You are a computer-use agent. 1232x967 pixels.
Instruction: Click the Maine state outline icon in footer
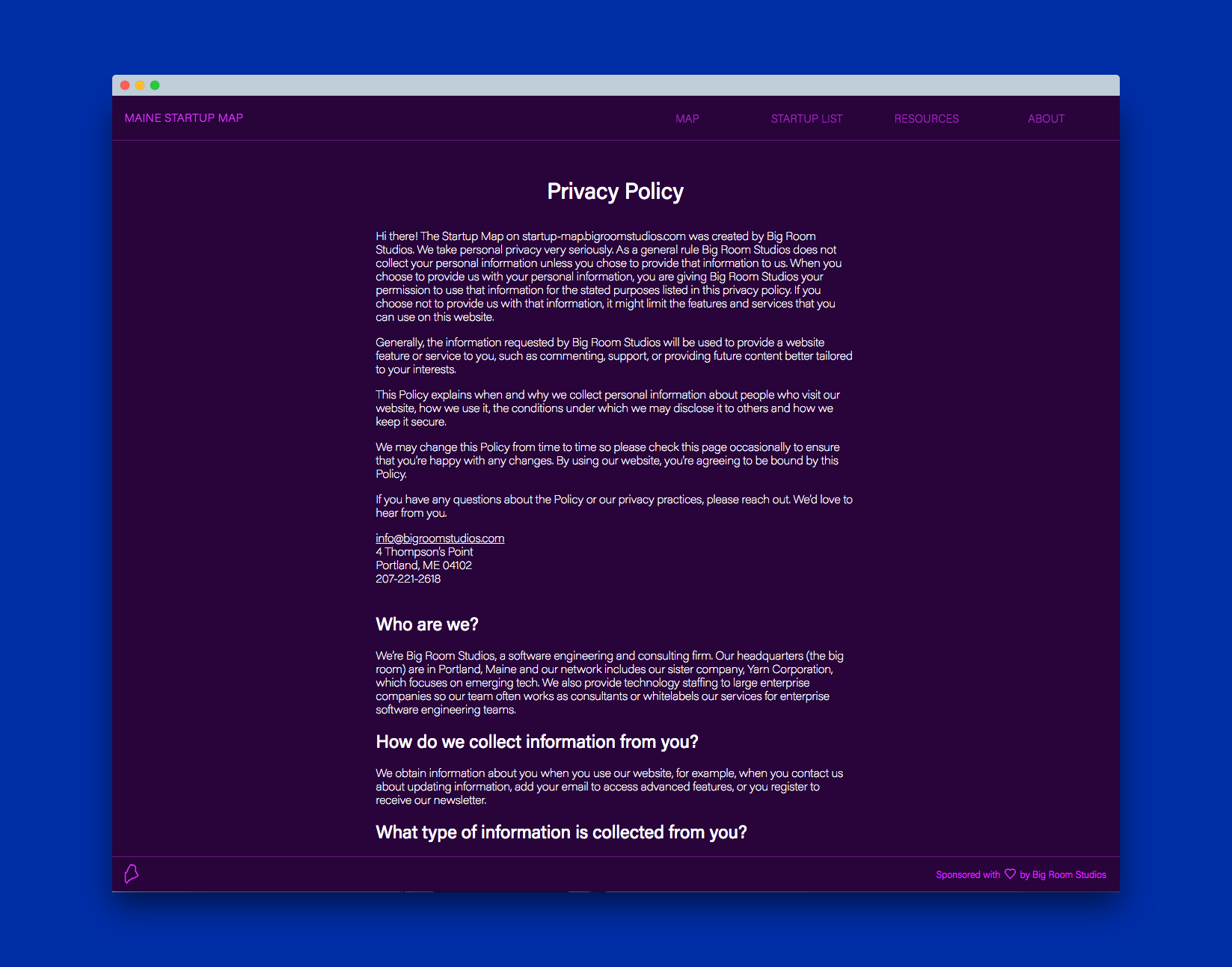131,874
